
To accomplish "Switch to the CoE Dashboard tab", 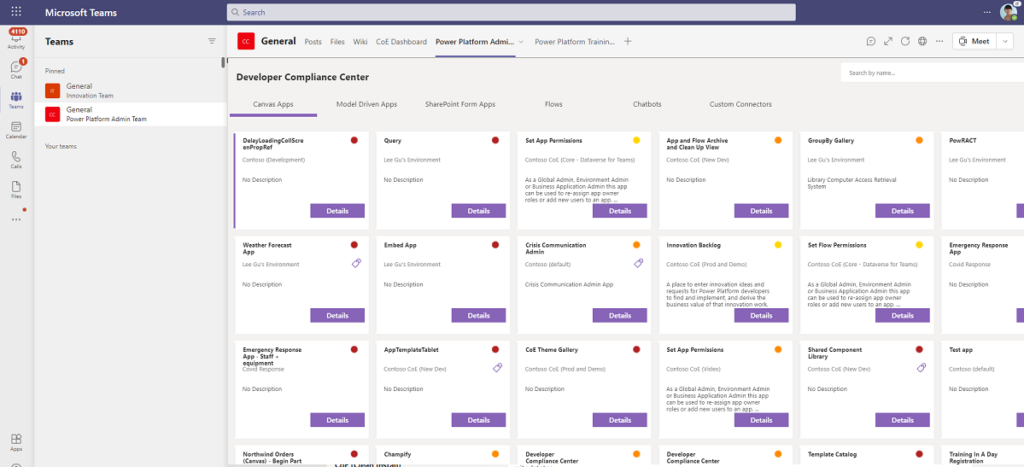I will [401, 41].
